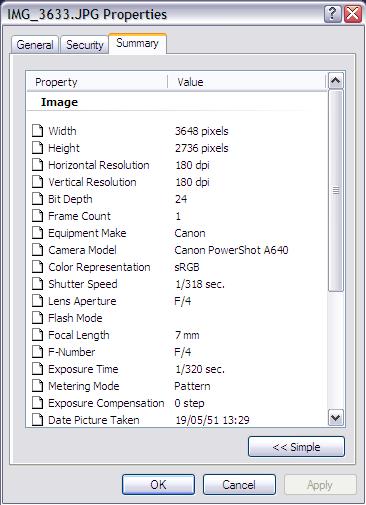Open the Security tab
The height and width of the screenshot is (505, 366).
pos(85,45)
